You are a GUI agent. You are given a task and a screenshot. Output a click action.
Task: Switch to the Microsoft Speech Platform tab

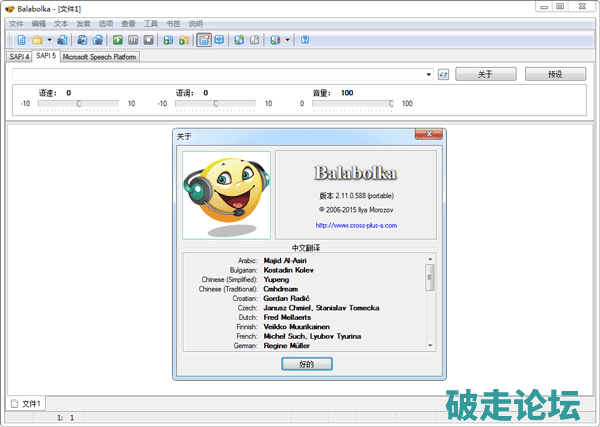99,57
